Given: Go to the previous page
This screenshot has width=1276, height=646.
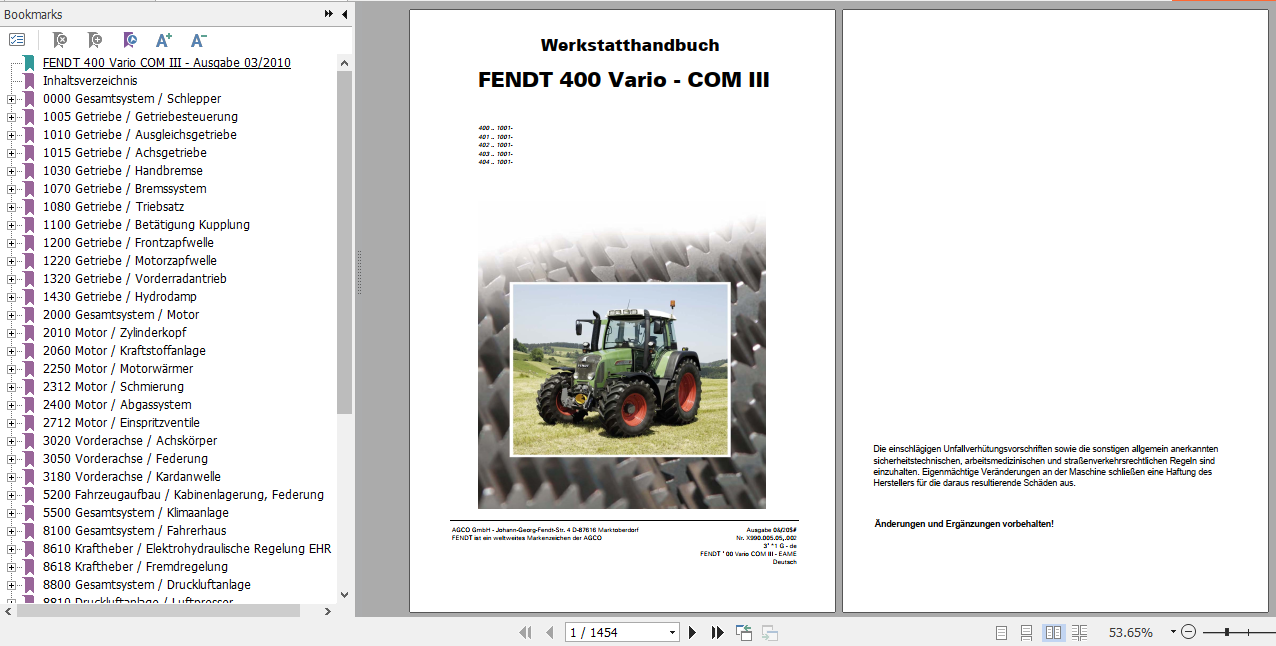Looking at the screenshot, I should click(549, 632).
